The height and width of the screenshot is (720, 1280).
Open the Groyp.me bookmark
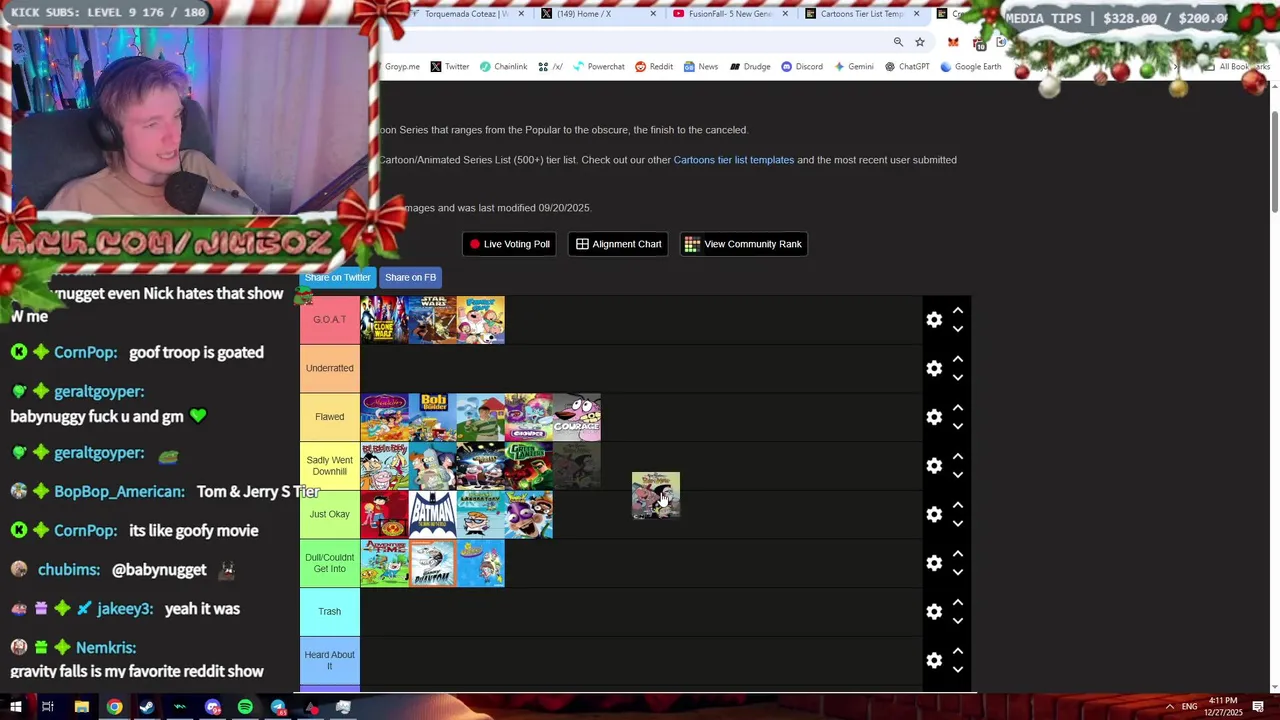point(402,67)
